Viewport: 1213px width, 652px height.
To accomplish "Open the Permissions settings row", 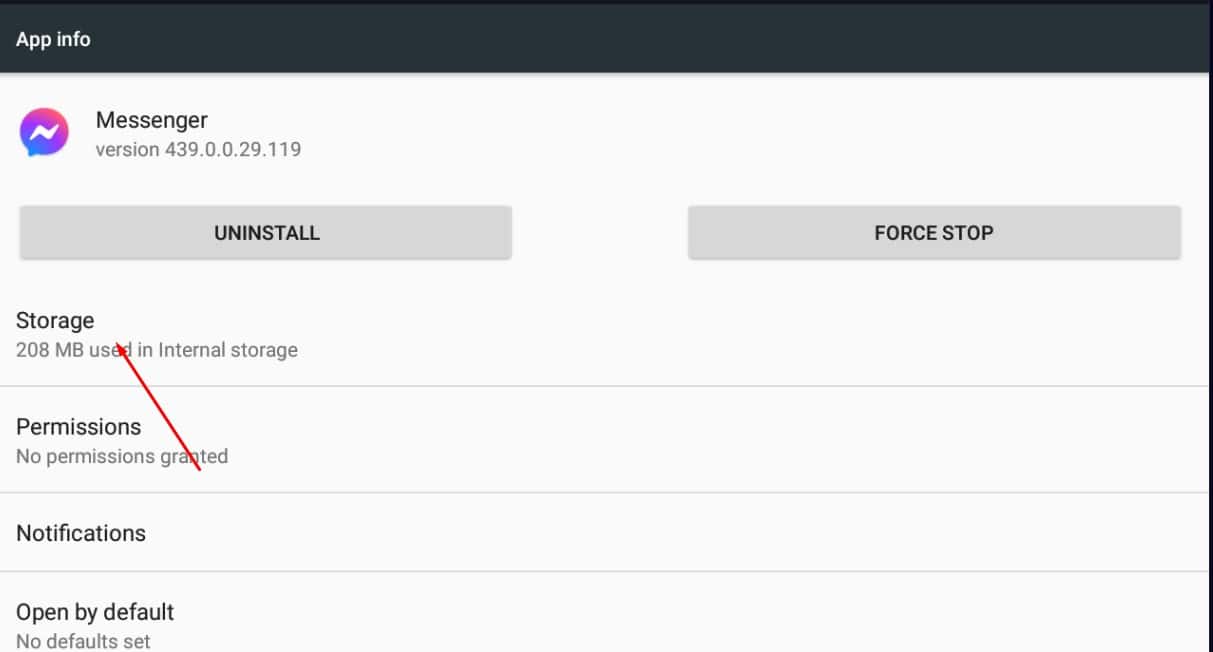I will click(78, 427).
